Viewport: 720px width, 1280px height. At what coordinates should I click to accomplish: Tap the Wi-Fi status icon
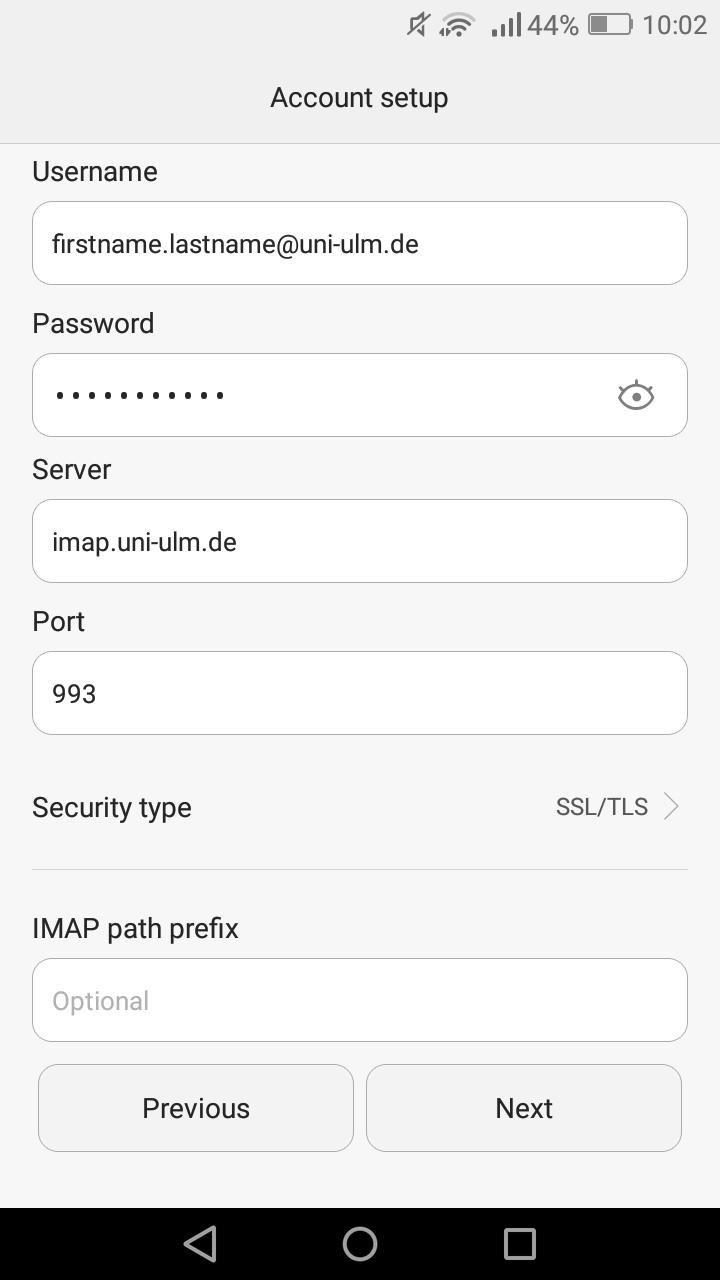[457, 25]
